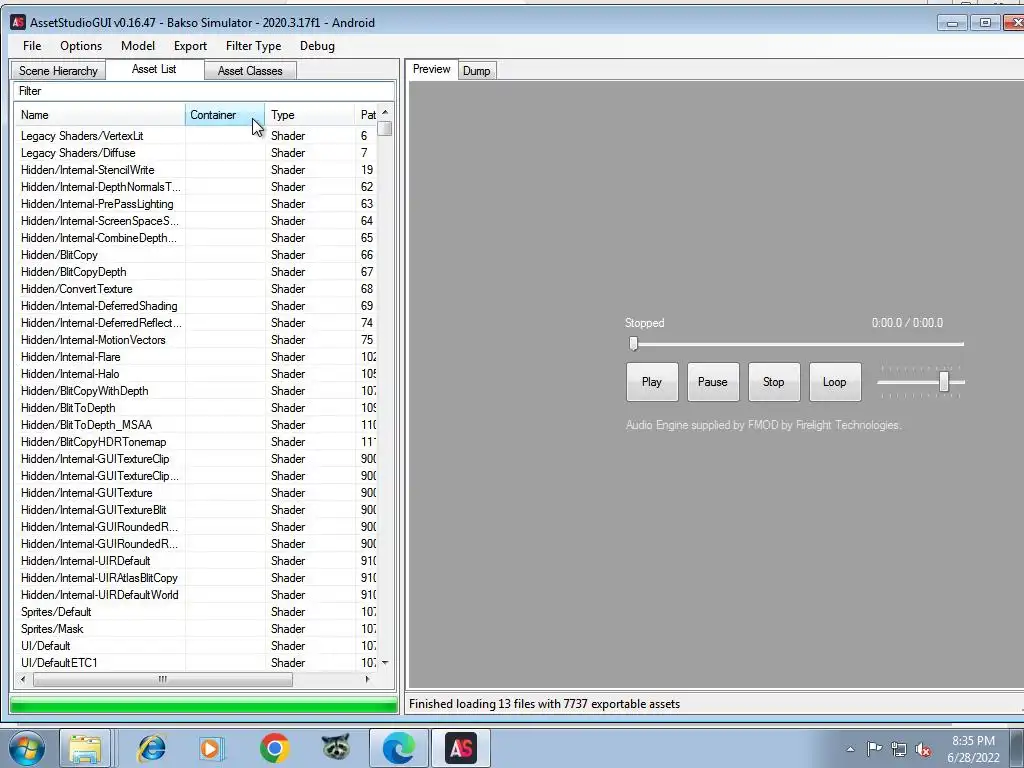Viewport: 1024px width, 768px height.
Task: Open Windows Media Player from taskbar
Action: click(x=212, y=748)
